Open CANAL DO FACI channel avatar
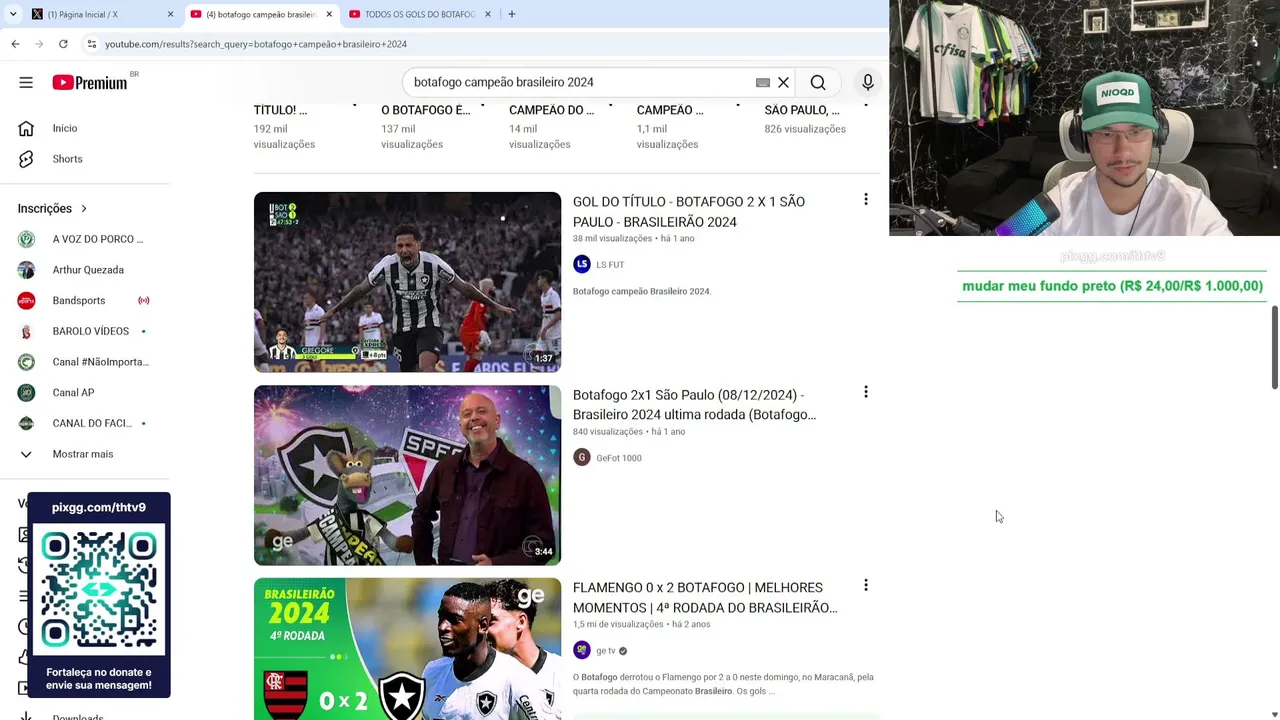The height and width of the screenshot is (720, 1280). point(27,423)
